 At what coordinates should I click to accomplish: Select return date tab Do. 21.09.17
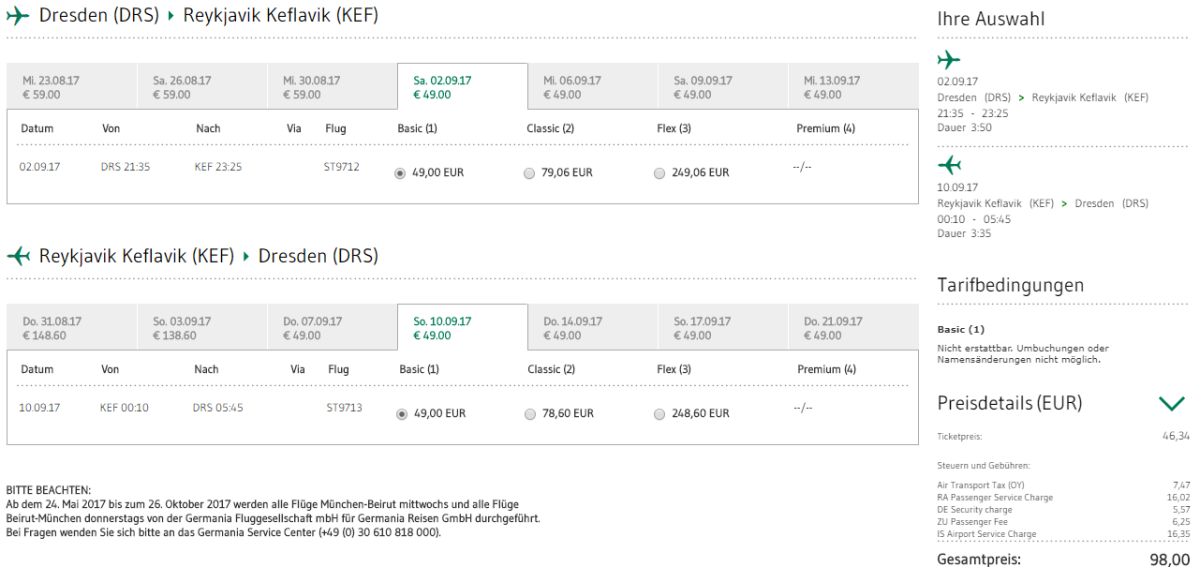852,328
